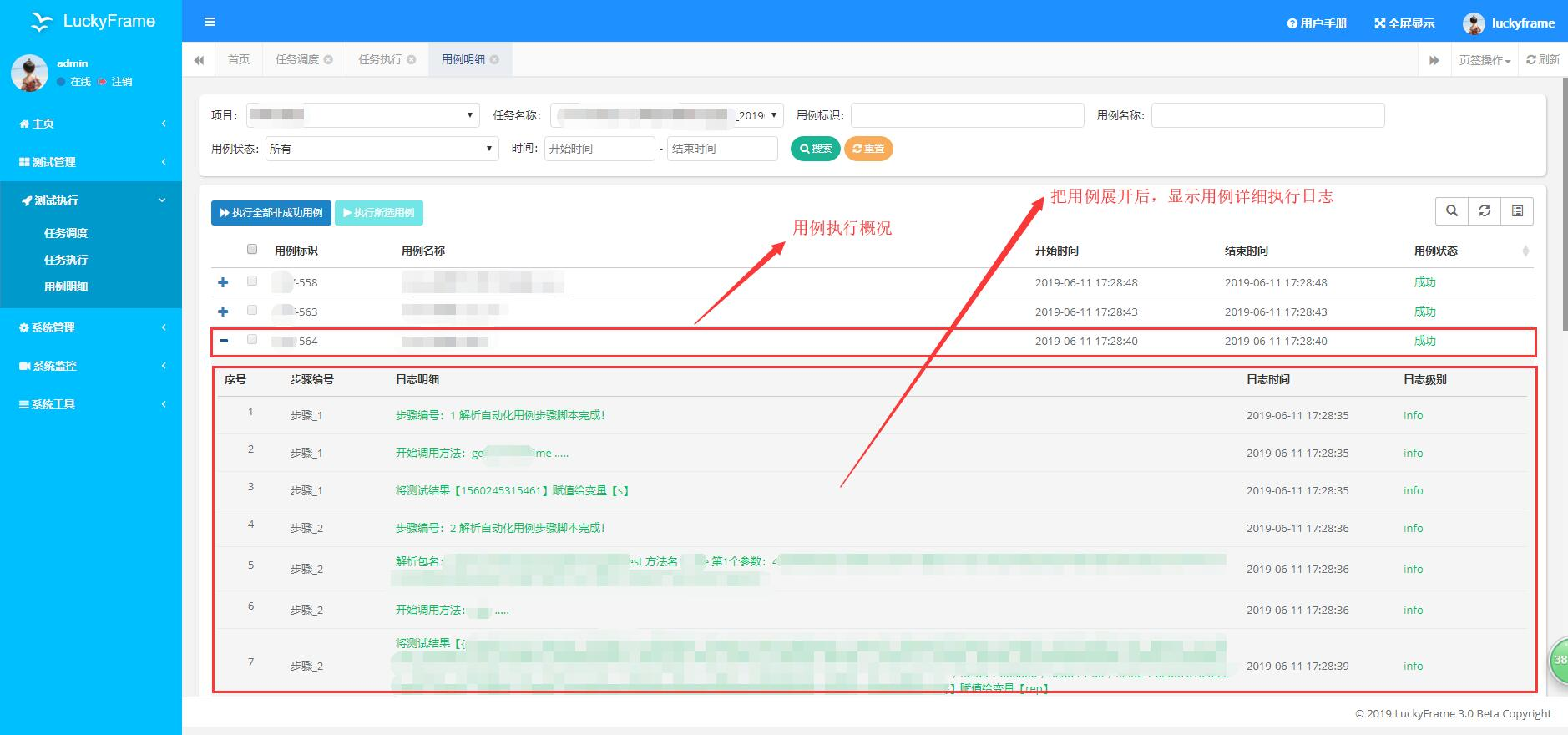
Task: Expand the 系统管理 sidebar menu
Action: [91, 327]
